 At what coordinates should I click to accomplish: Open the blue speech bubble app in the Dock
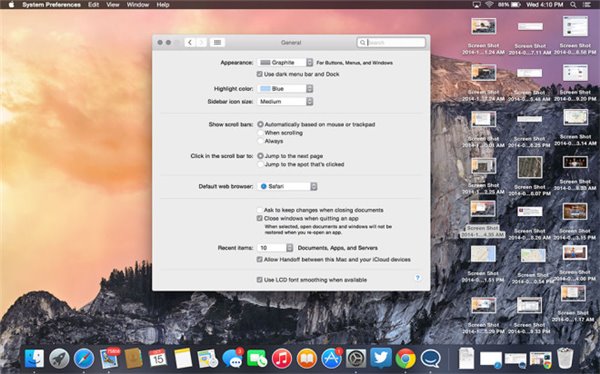point(430,359)
